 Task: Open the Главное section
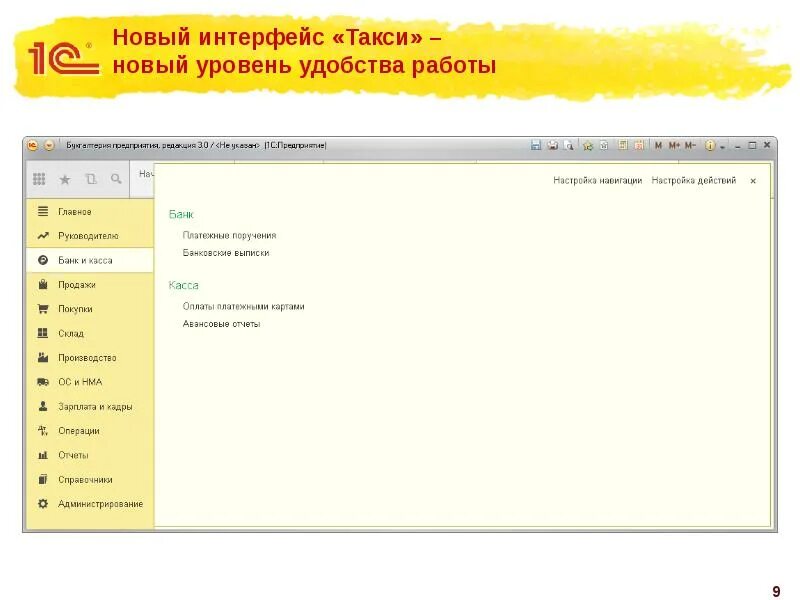pos(90,211)
